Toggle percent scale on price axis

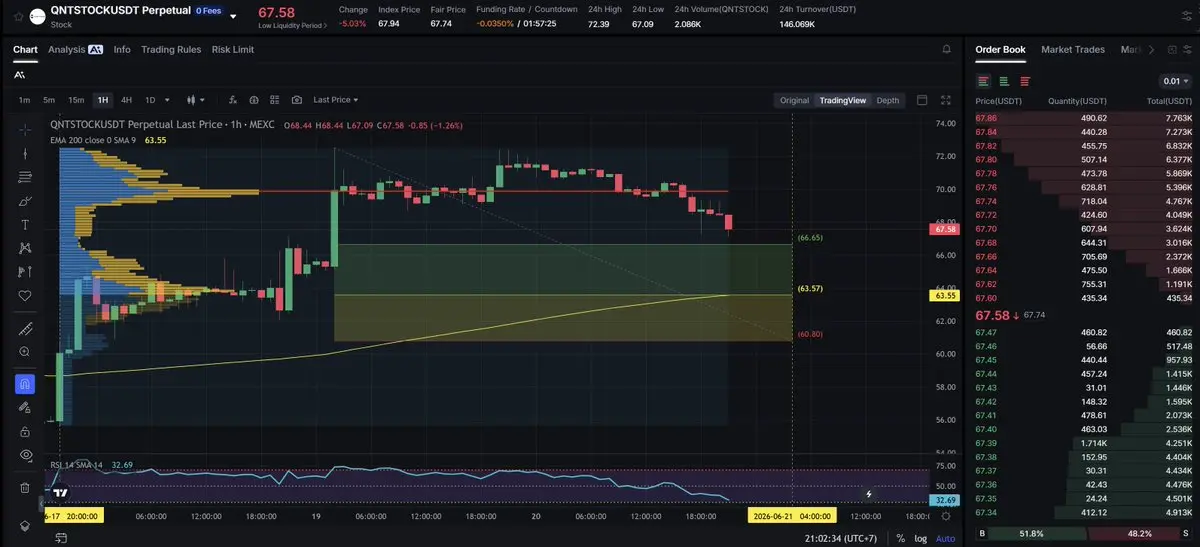[901, 539]
